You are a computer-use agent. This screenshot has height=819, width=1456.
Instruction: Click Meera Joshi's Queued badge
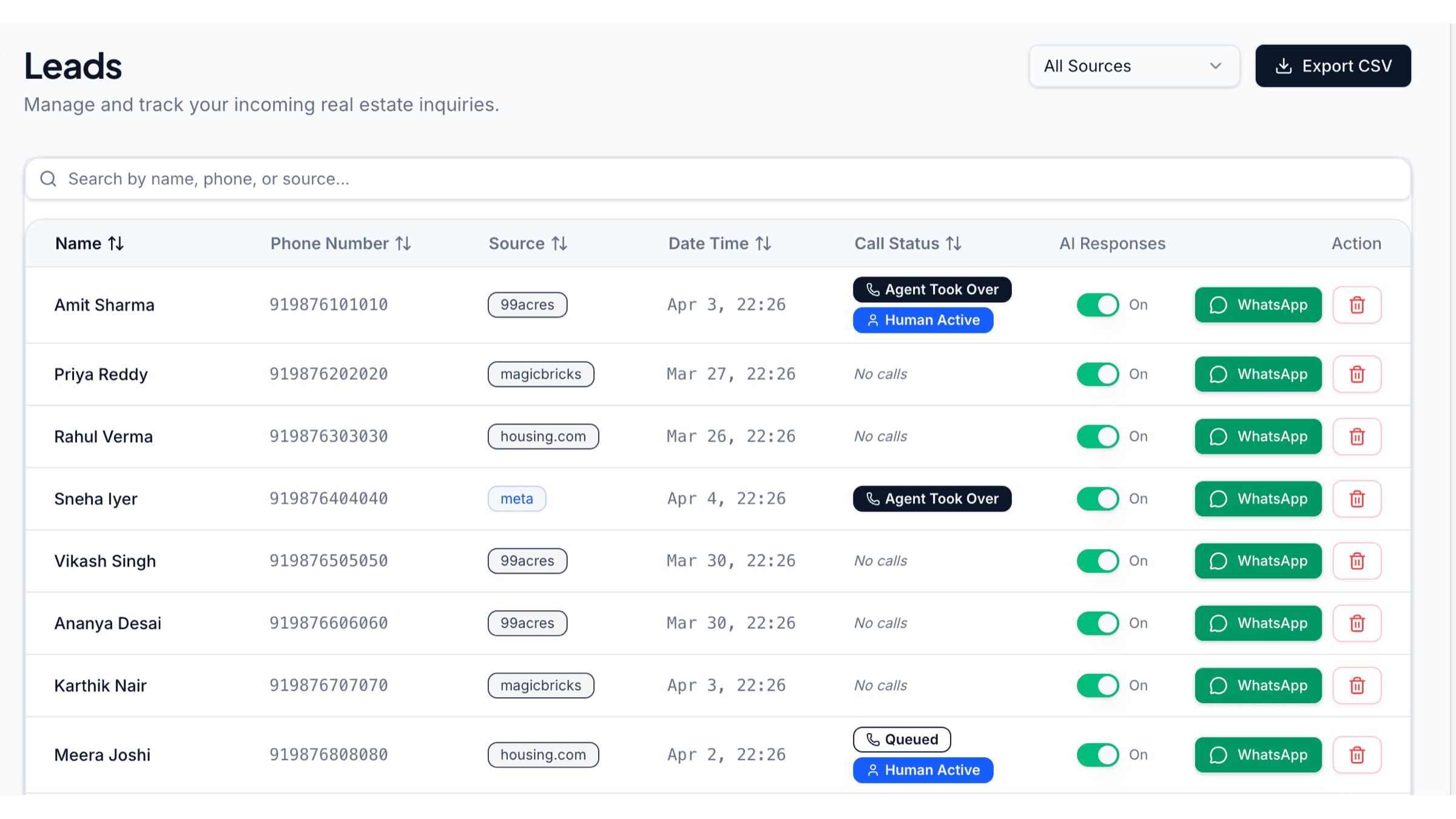point(902,740)
